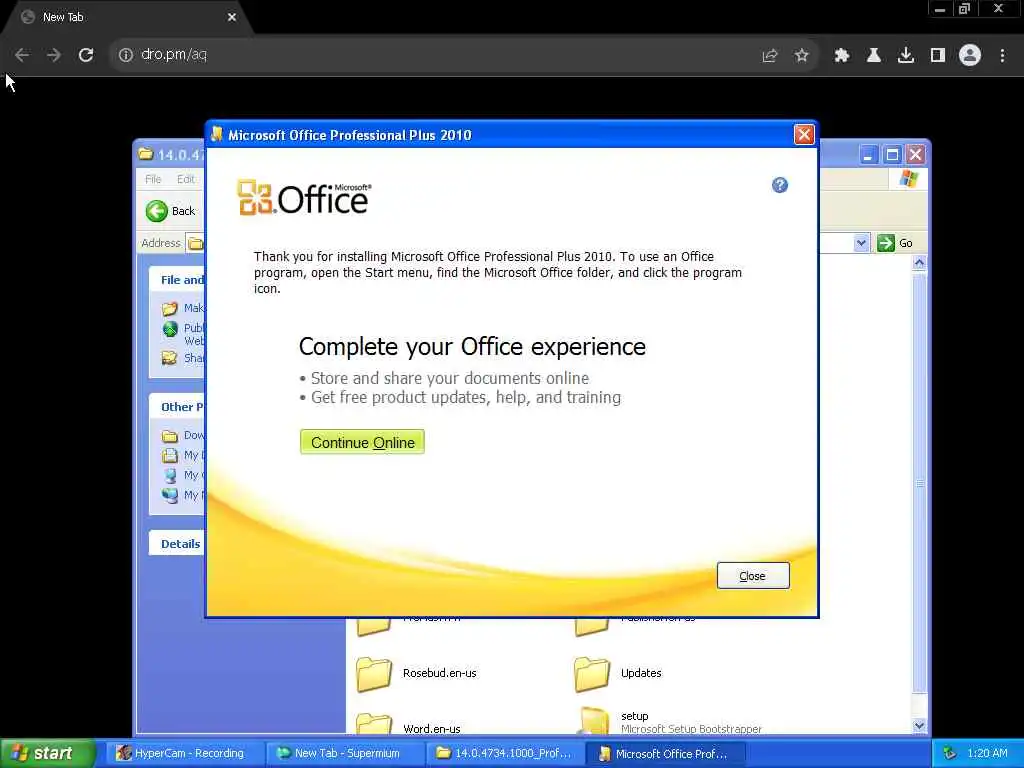Open Windows Start menu
The width and height of the screenshot is (1024, 768).
[x=47, y=753]
